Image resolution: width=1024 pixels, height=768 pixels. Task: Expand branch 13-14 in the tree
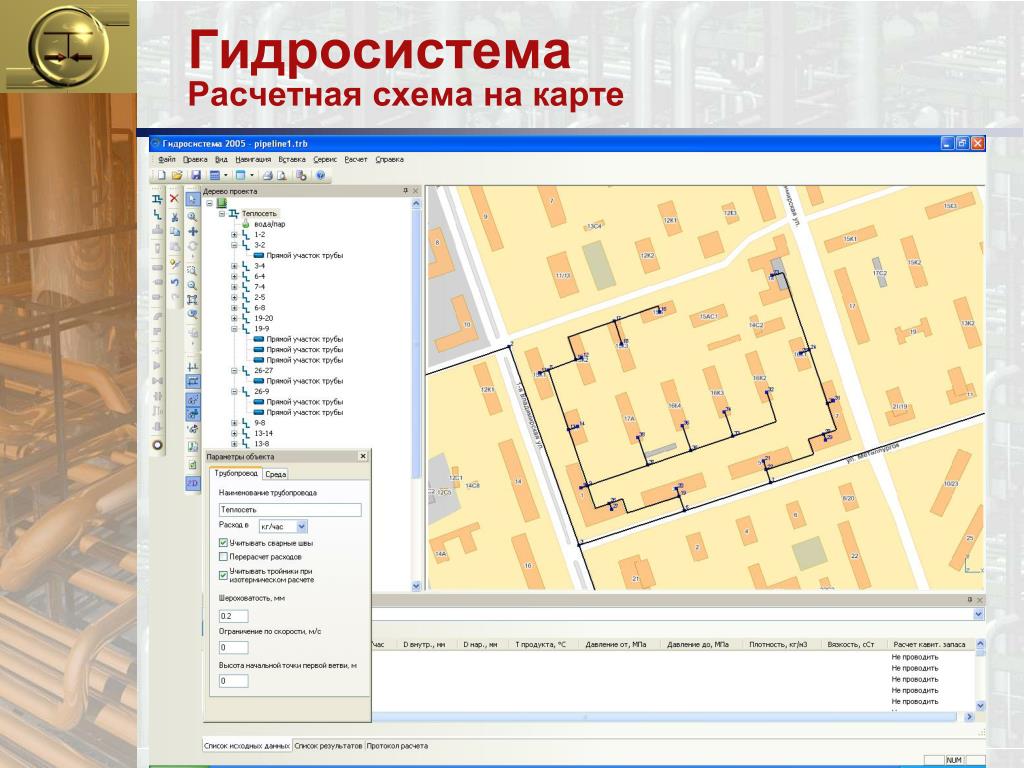click(234, 433)
